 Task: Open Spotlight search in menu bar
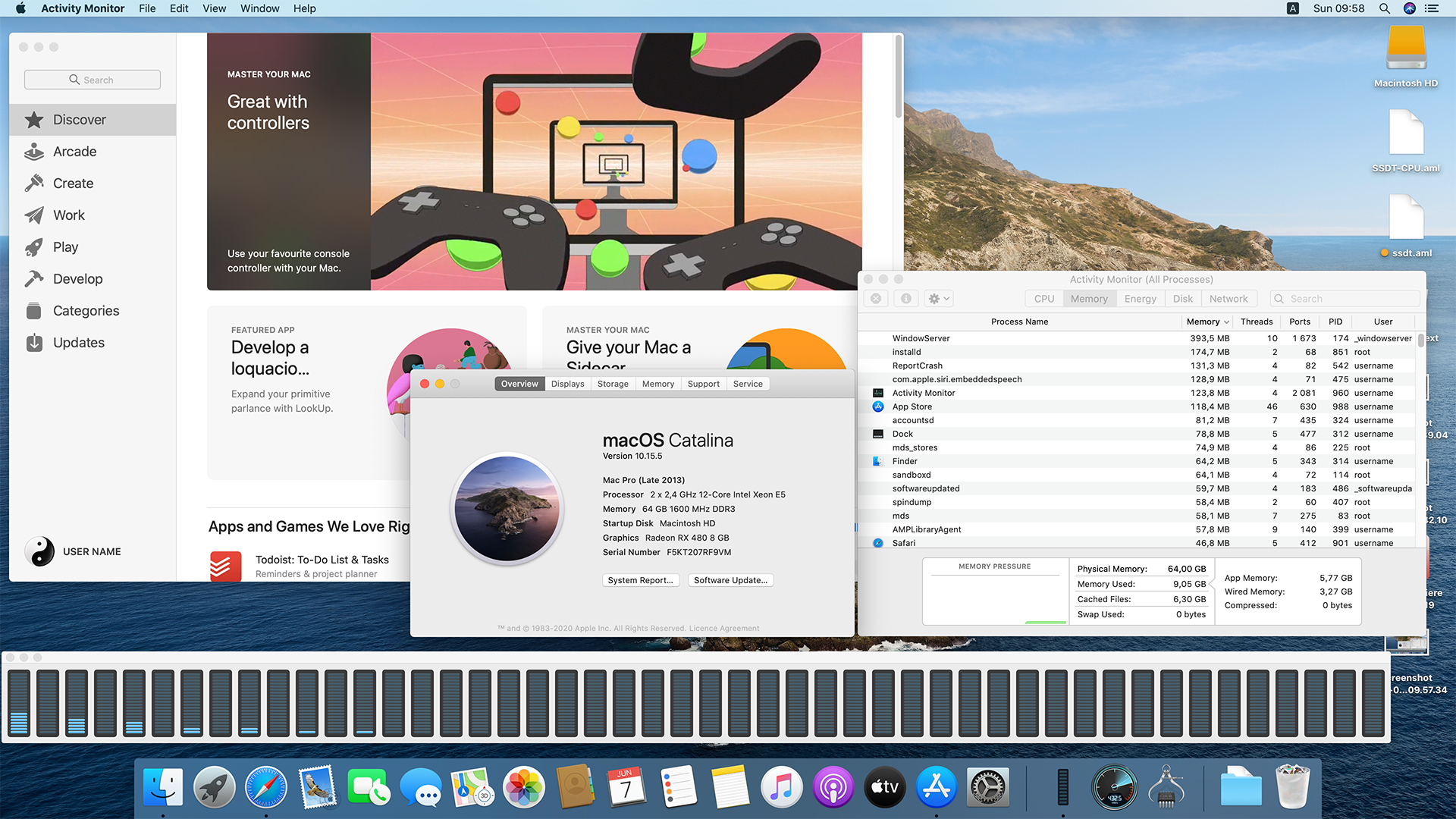tap(1384, 8)
